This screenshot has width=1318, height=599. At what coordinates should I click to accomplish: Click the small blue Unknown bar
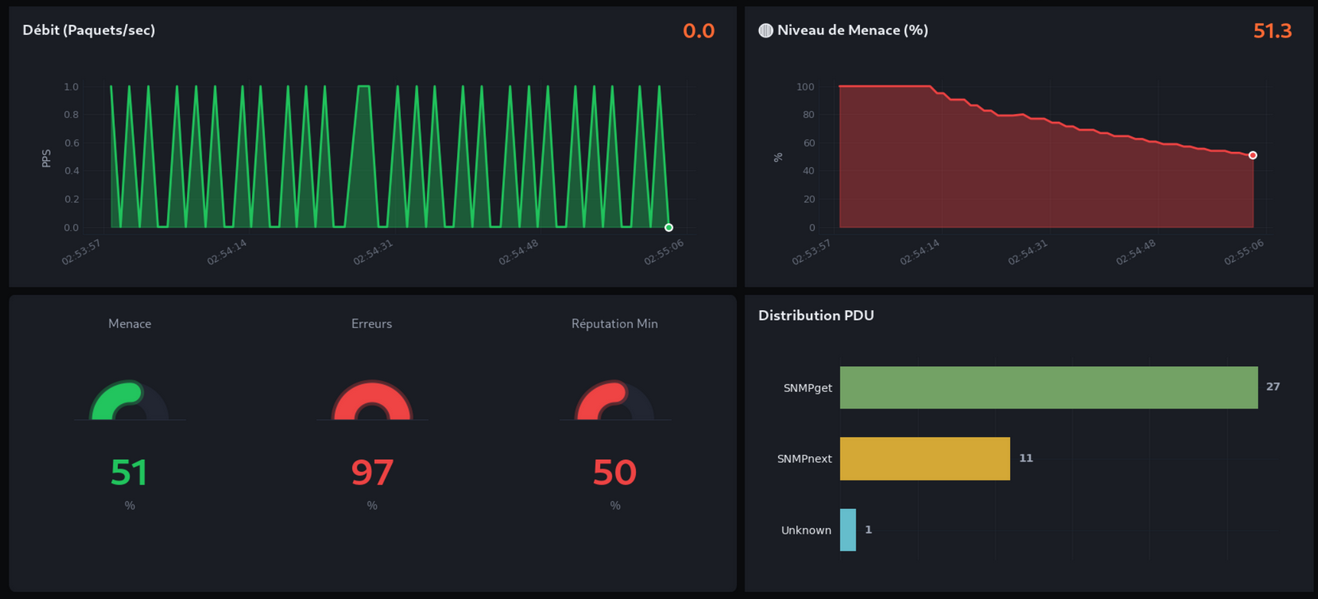(x=848, y=530)
